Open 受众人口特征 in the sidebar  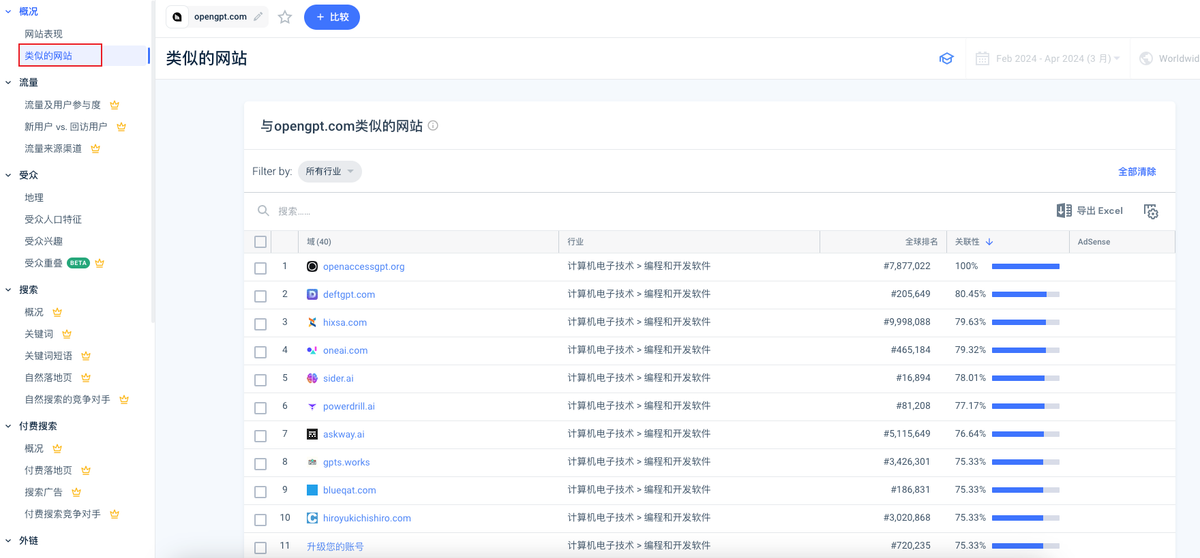pyautogui.click(x=53, y=220)
